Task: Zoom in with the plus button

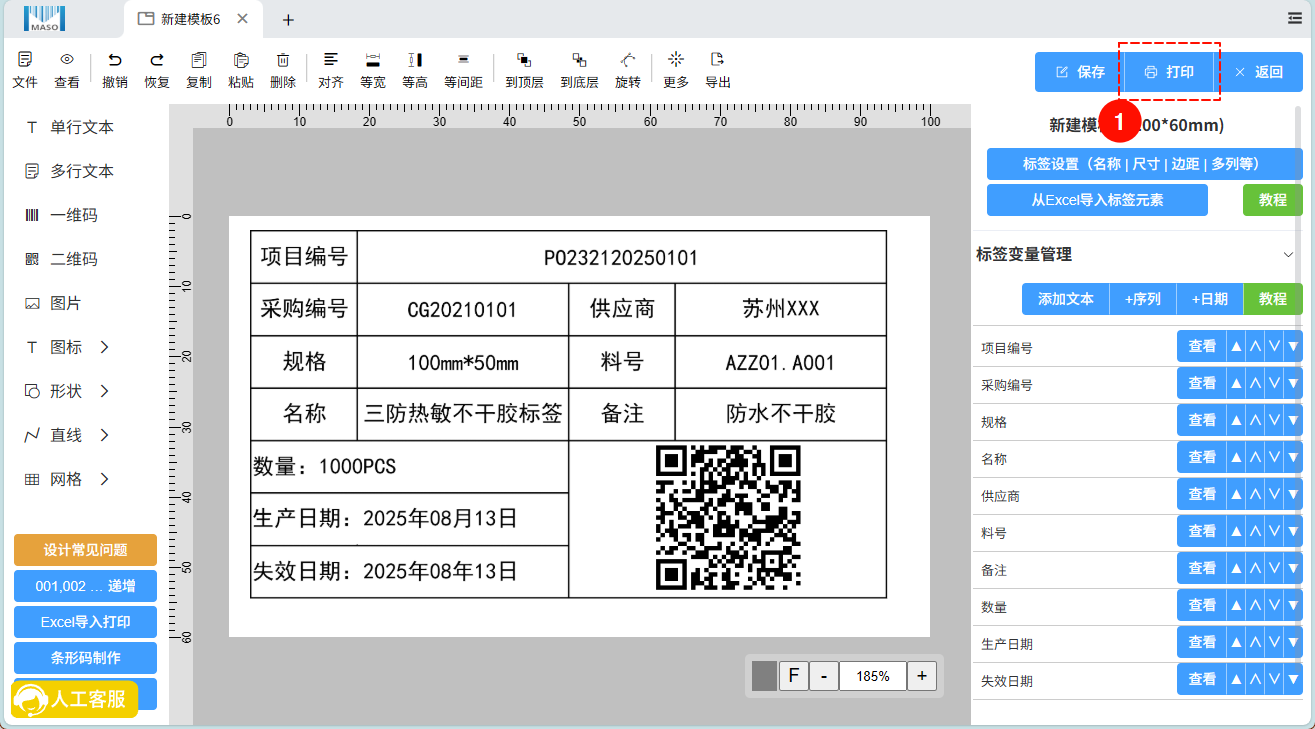Action: 921,676
